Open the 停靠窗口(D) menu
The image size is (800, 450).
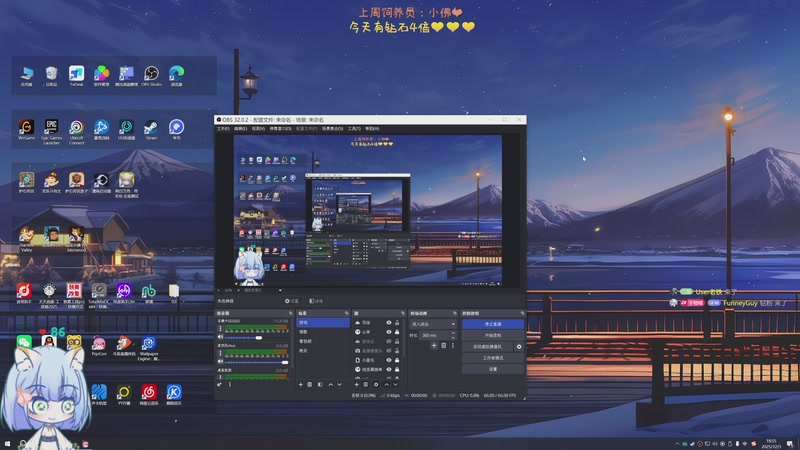tap(280, 129)
